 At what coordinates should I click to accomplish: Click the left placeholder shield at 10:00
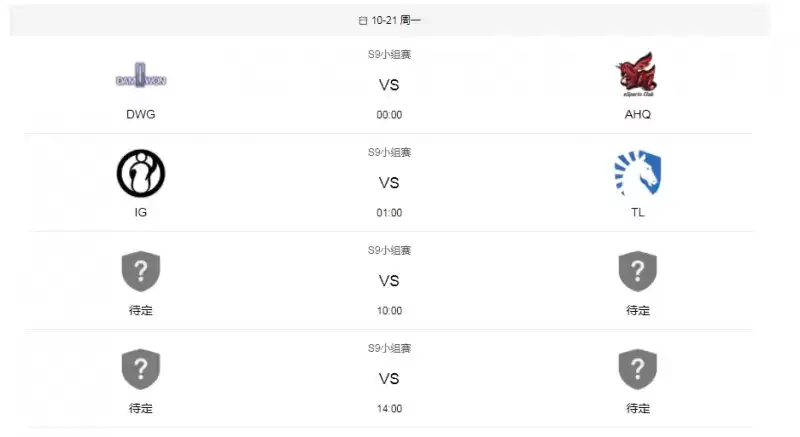(x=141, y=271)
